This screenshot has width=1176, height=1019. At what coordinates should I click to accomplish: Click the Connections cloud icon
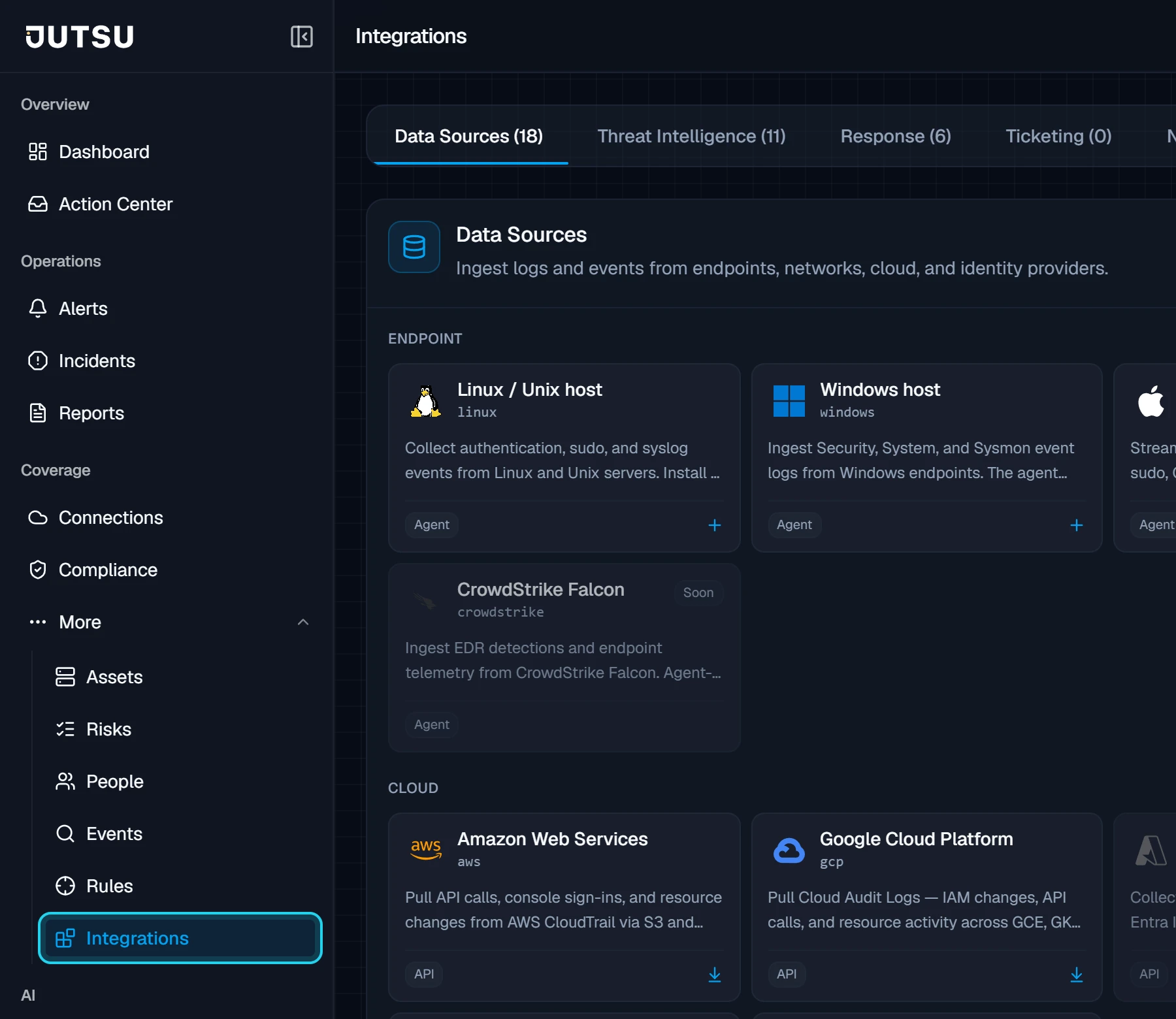38,517
